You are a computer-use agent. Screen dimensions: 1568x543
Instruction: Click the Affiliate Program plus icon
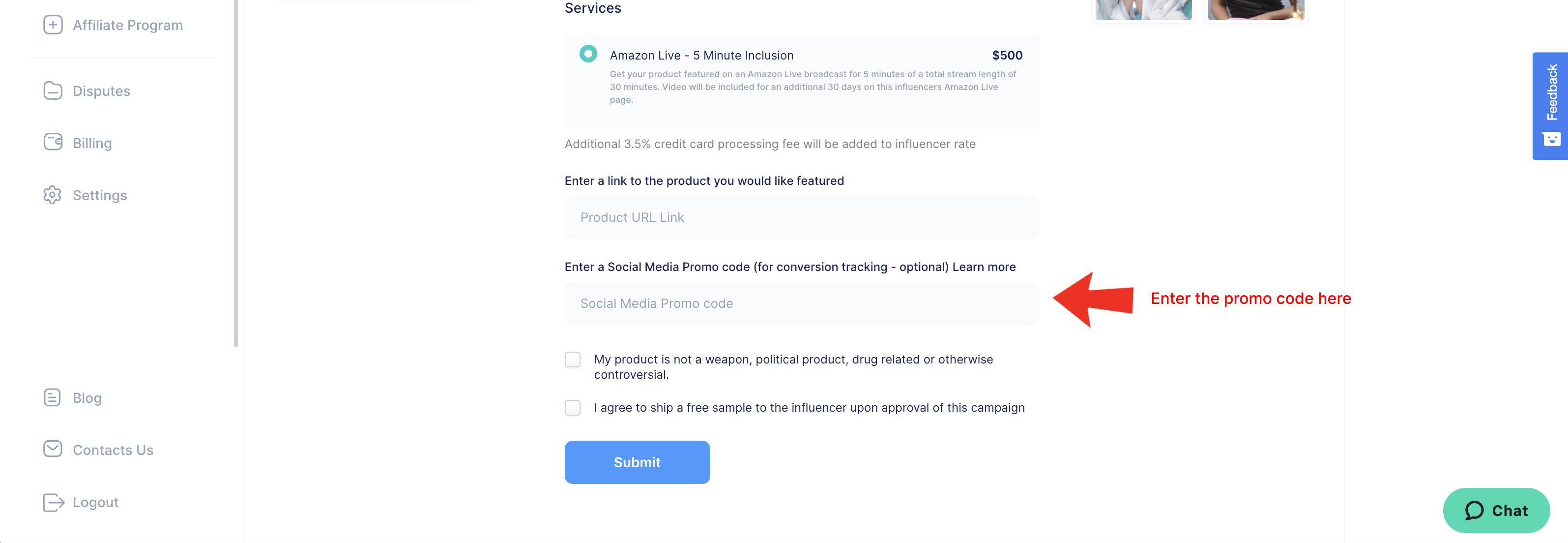[53, 25]
